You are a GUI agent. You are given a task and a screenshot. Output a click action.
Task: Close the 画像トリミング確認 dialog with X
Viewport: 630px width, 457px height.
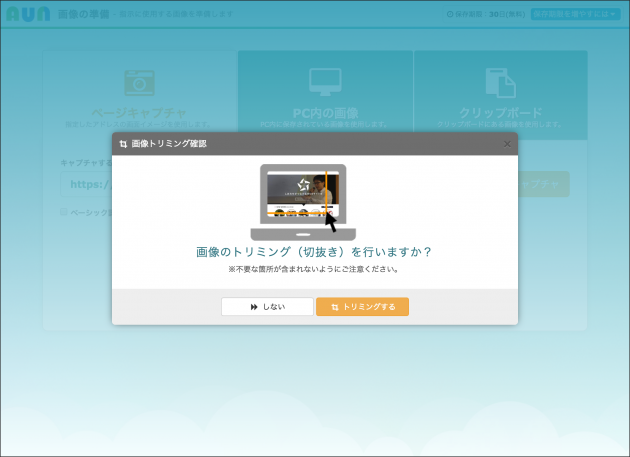click(506, 144)
